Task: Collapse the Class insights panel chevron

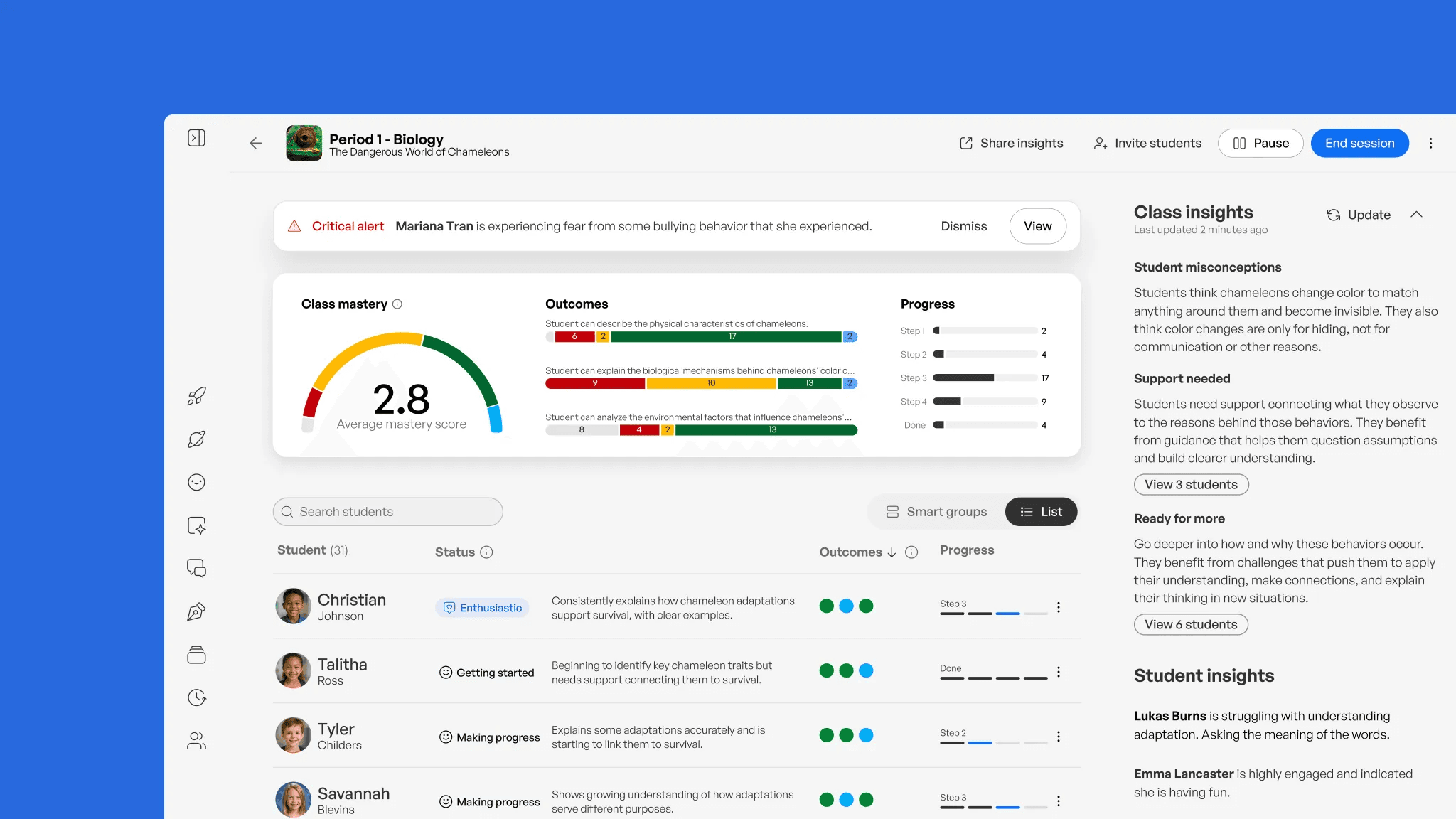Action: (x=1416, y=215)
